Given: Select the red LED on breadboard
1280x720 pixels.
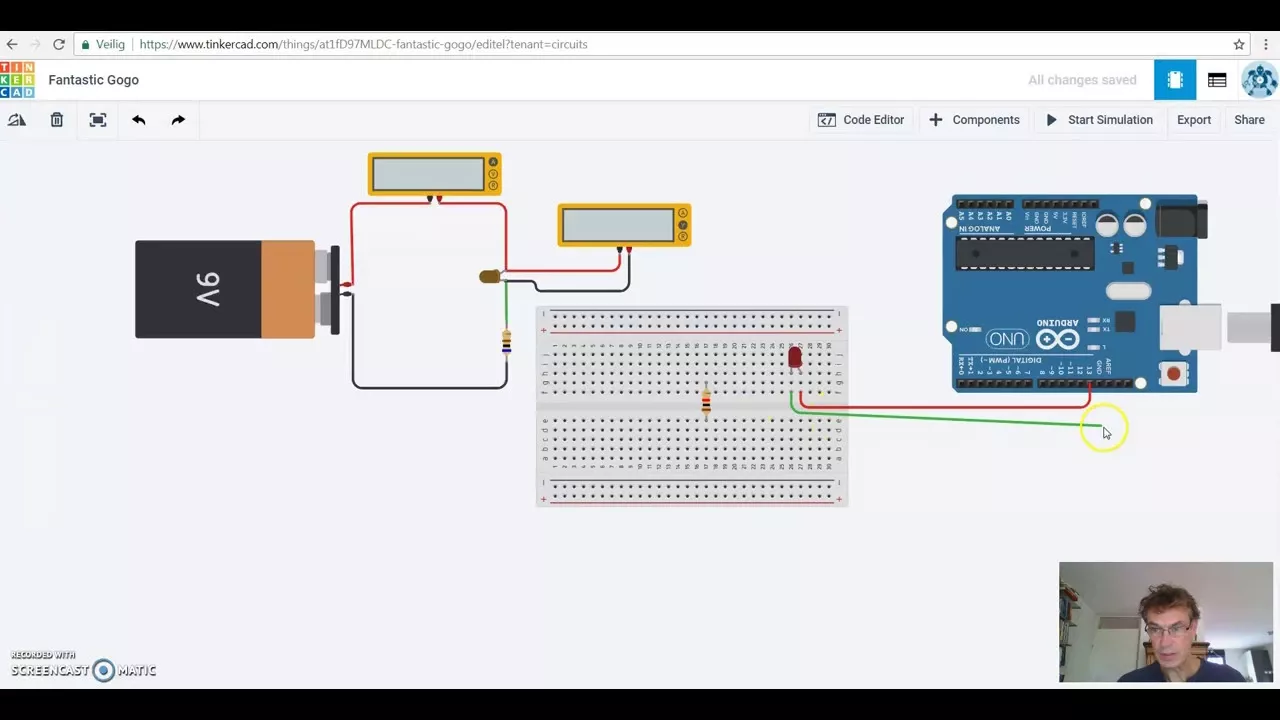Looking at the screenshot, I should [794, 357].
